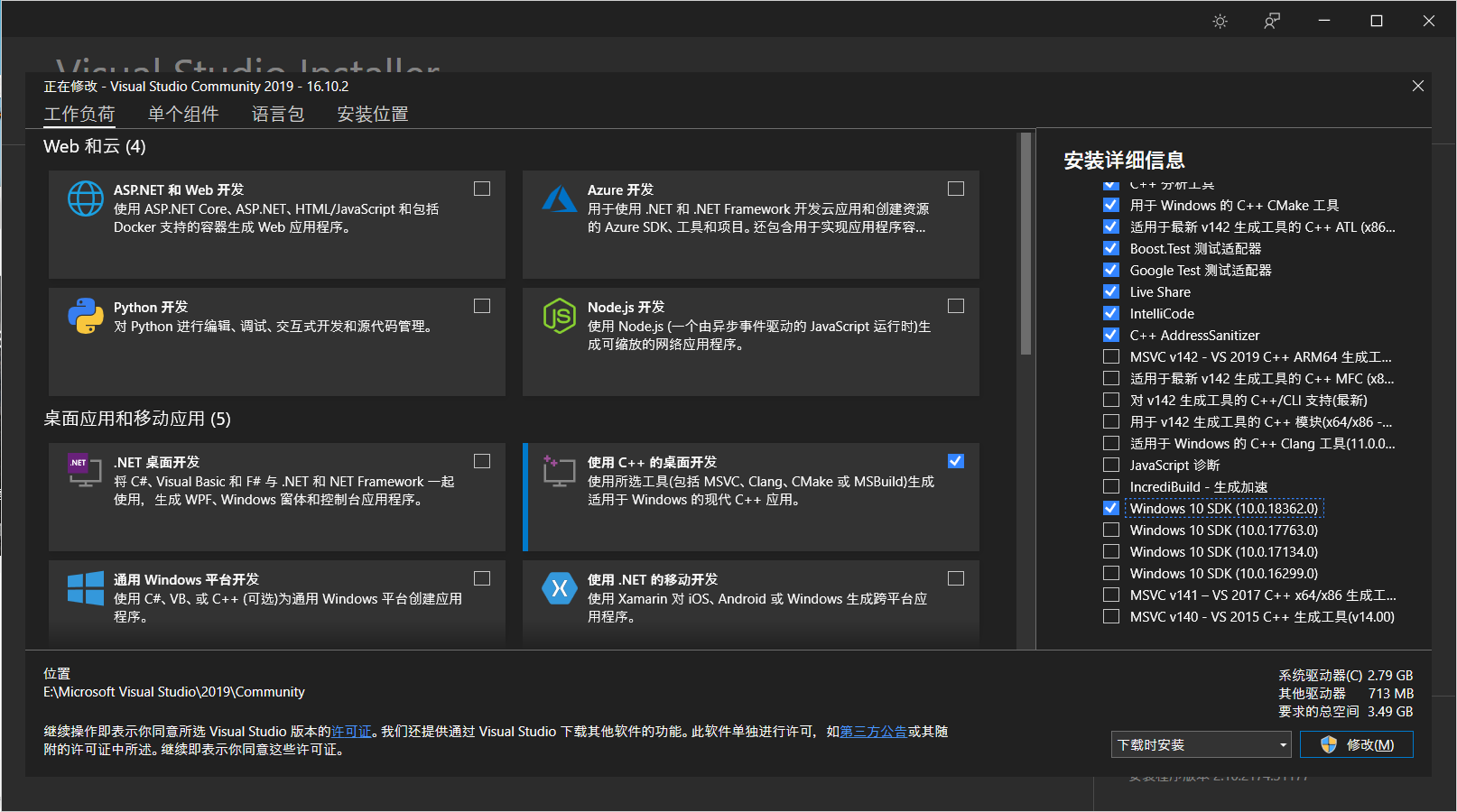Click the Azure 开发 cloud icon
Viewport: 1457px width, 812px height.
pyautogui.click(x=560, y=198)
